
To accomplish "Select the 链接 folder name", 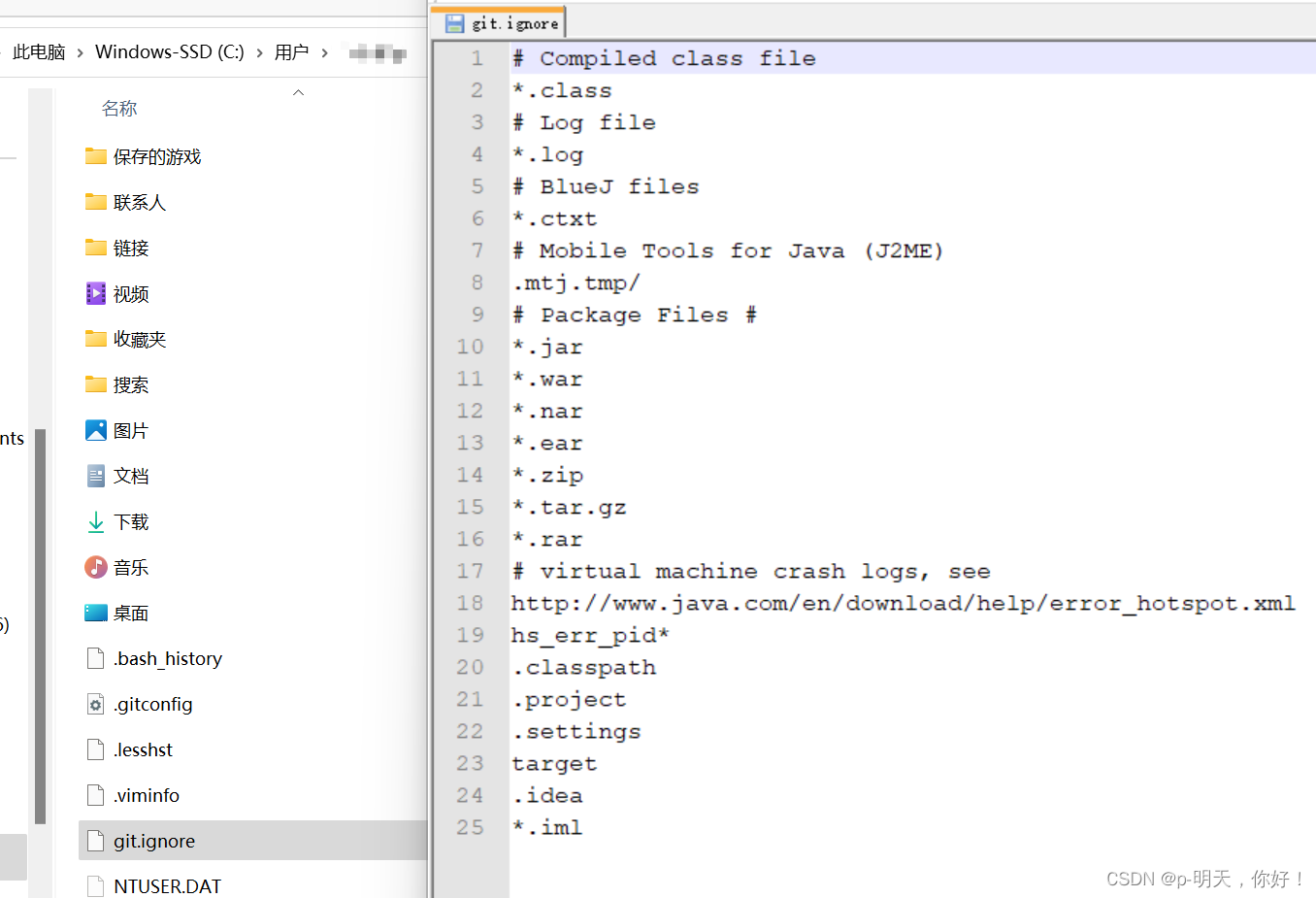I will [131, 248].
